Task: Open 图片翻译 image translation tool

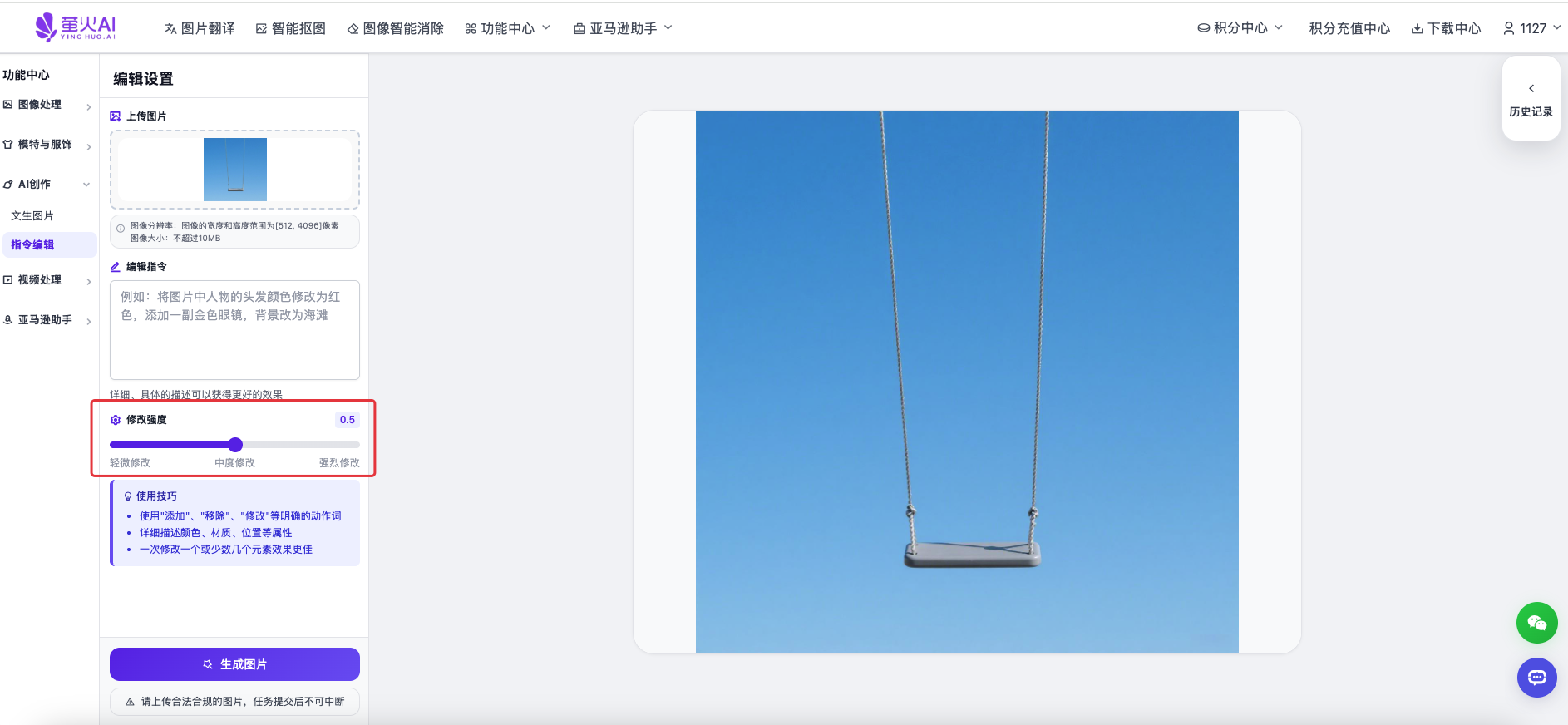Action: tap(200, 28)
